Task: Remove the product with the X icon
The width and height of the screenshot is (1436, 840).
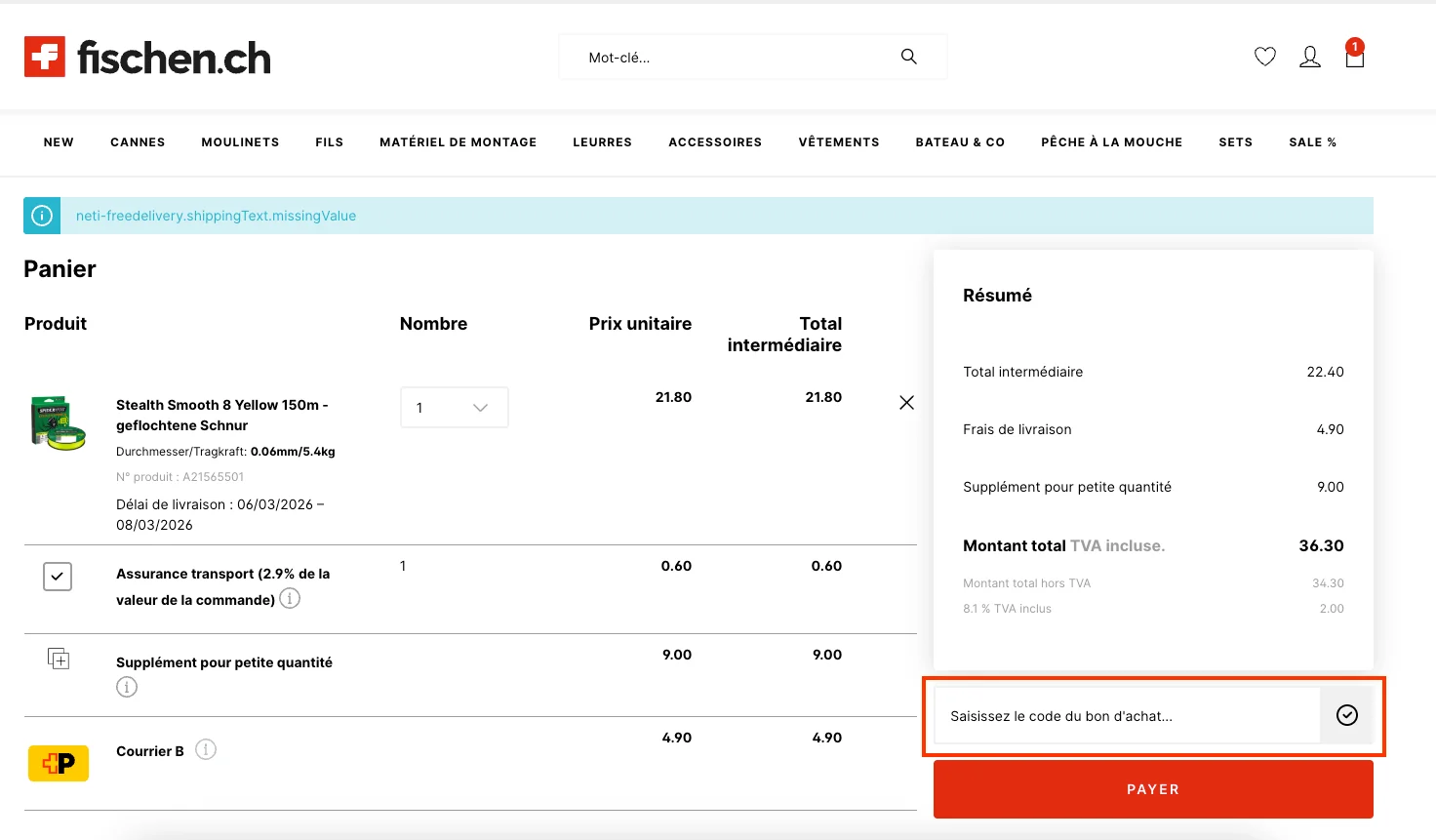Action: coord(906,402)
